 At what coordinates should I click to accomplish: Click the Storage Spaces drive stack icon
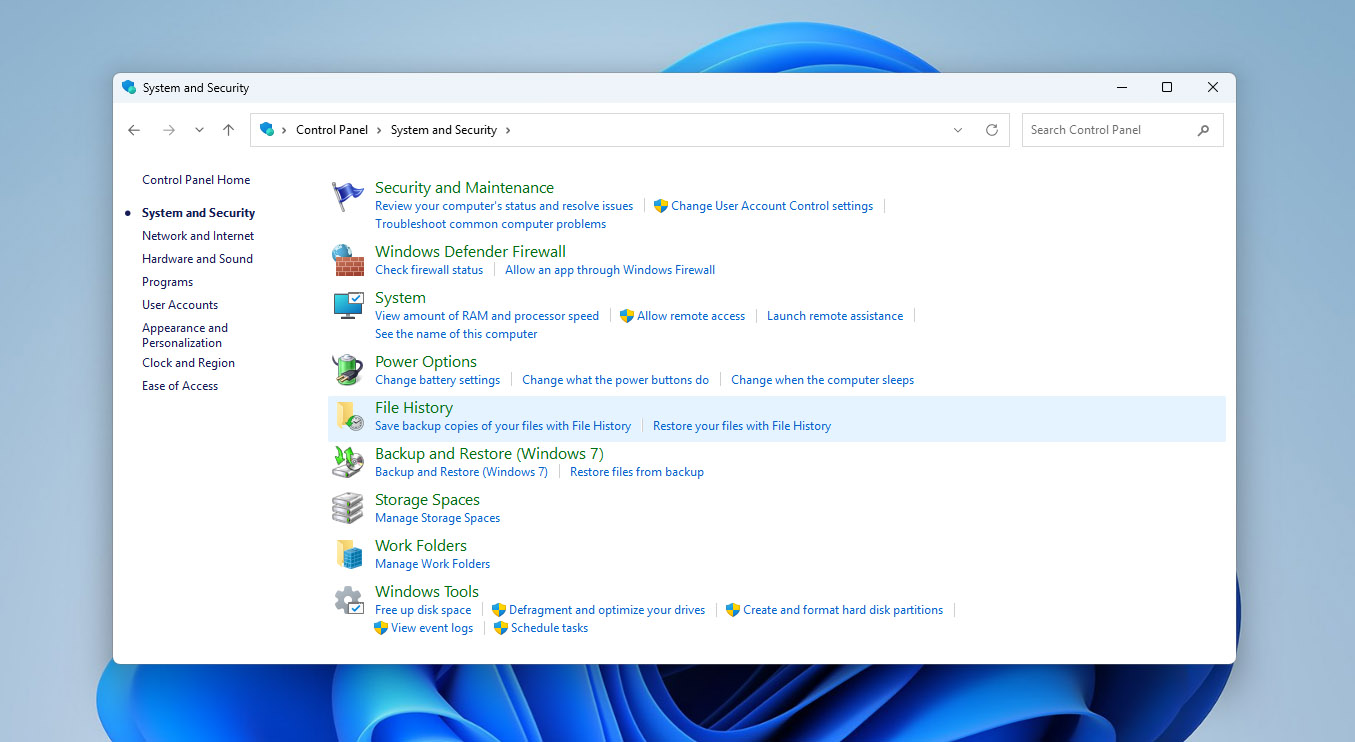(347, 508)
